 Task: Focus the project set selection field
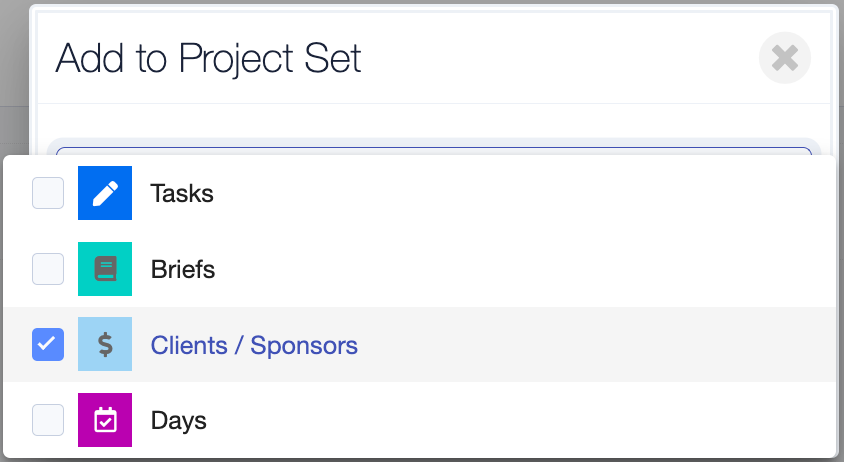coord(434,151)
